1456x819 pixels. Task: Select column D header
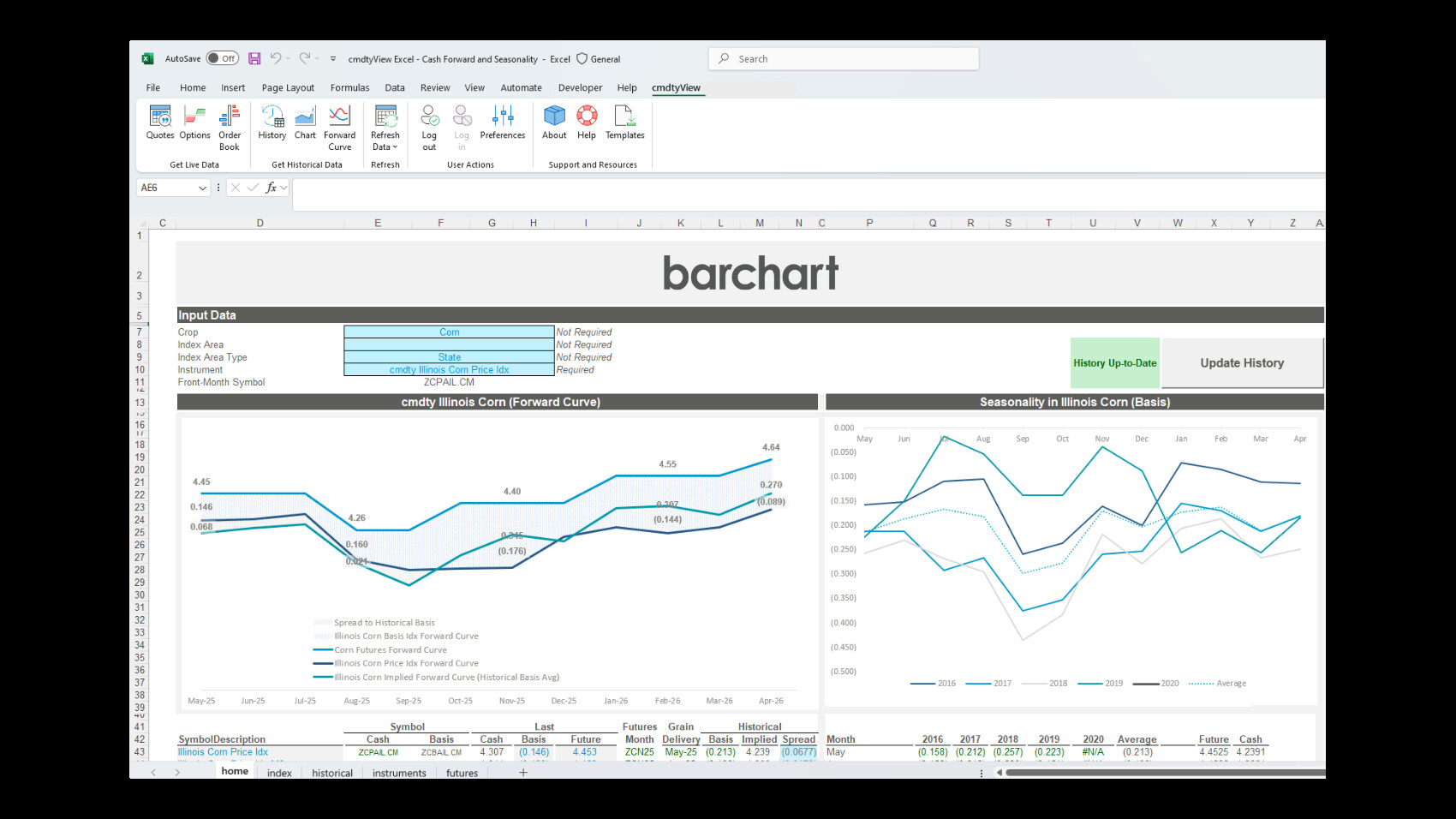coord(260,223)
